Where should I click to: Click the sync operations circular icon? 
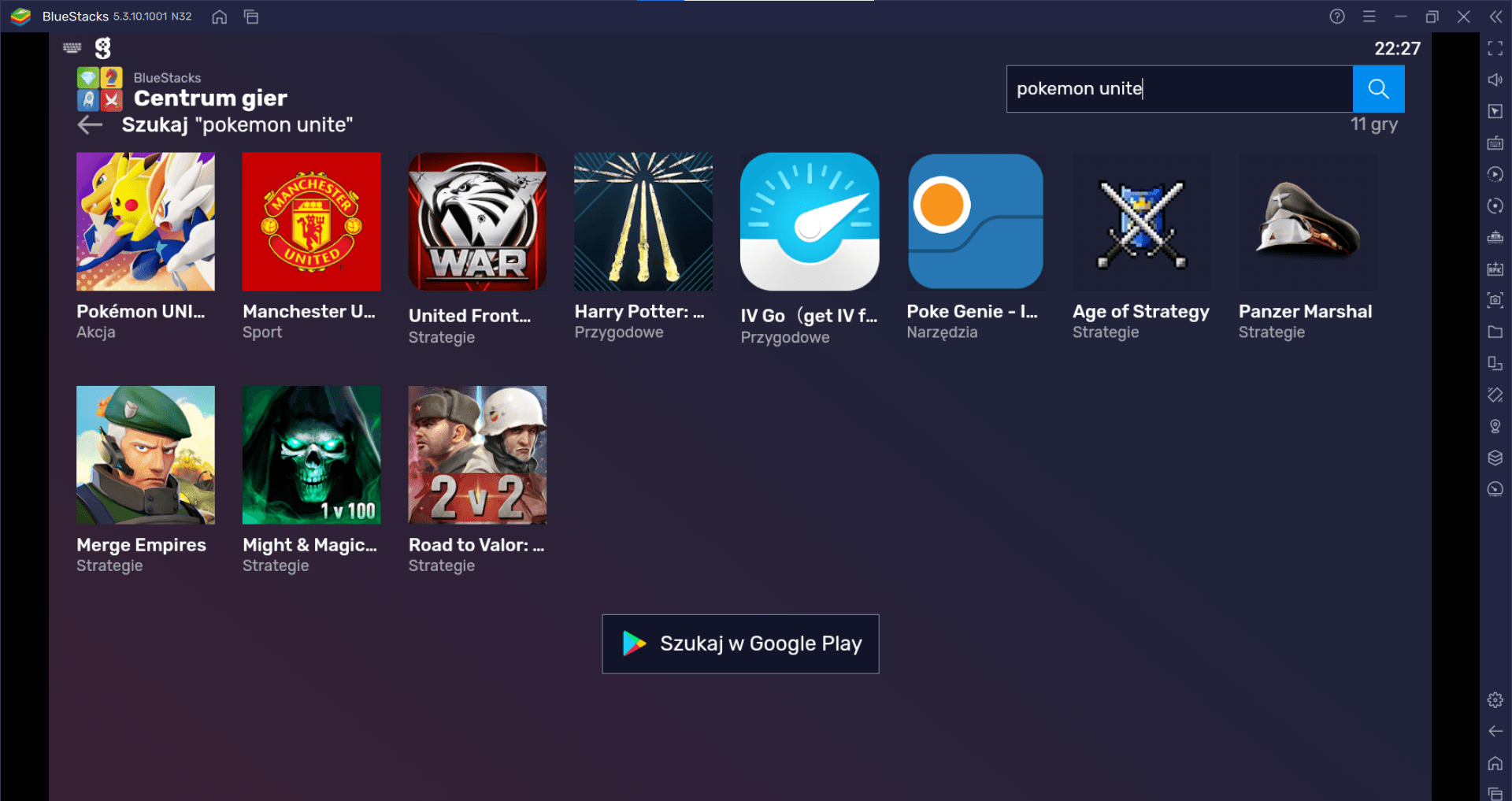[1495, 206]
